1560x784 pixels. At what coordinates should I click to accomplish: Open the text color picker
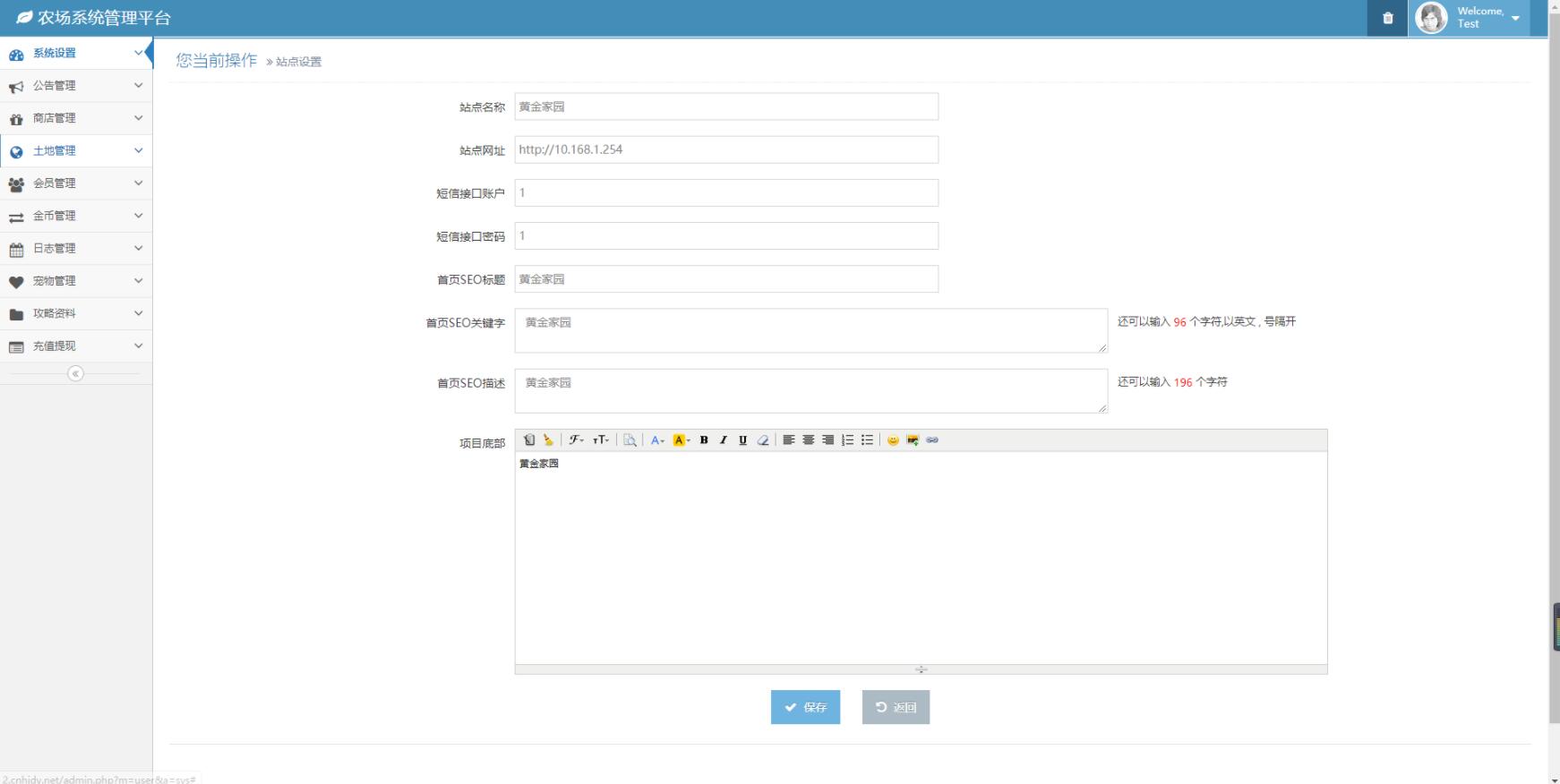pos(657,440)
